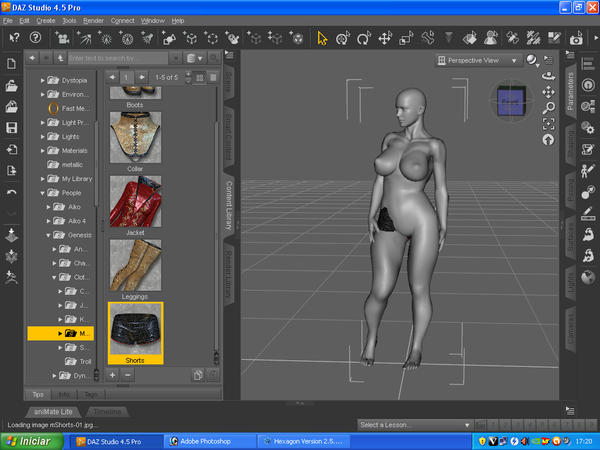The image size is (600, 450).
Task: Select the Node Selection arrow tool
Action: click(x=322, y=38)
